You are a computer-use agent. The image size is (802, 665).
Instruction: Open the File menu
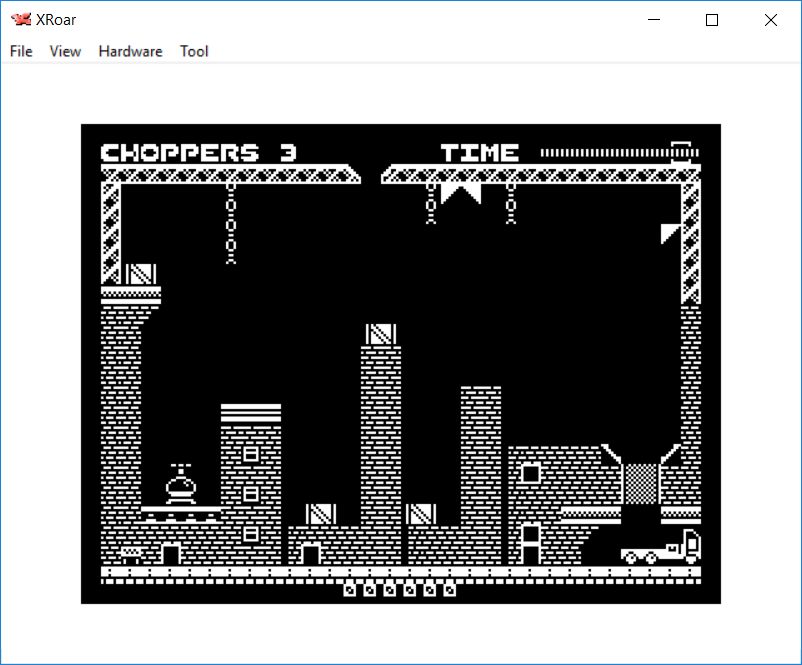[21, 51]
